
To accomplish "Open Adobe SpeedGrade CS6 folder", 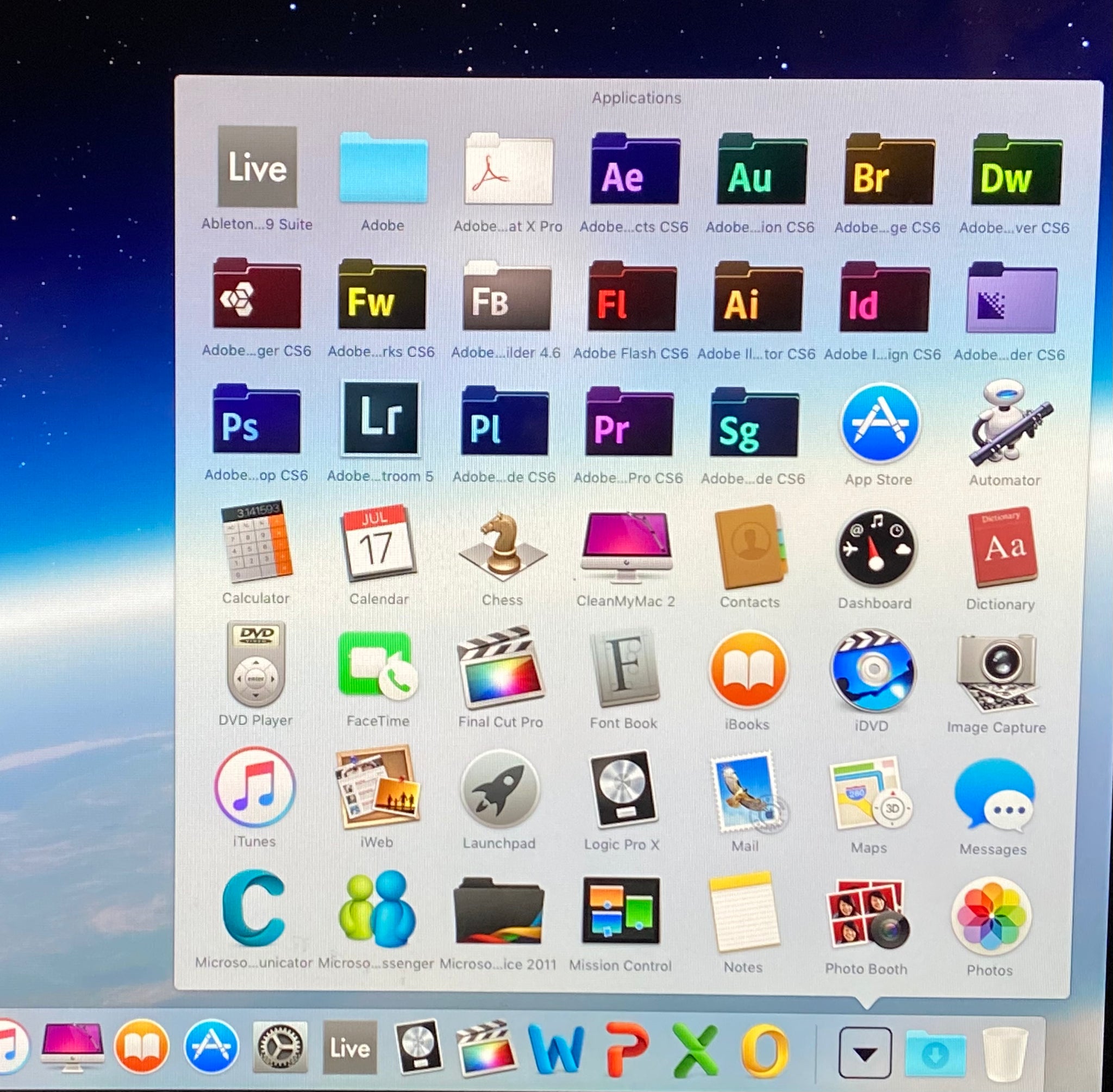I will [x=754, y=422].
